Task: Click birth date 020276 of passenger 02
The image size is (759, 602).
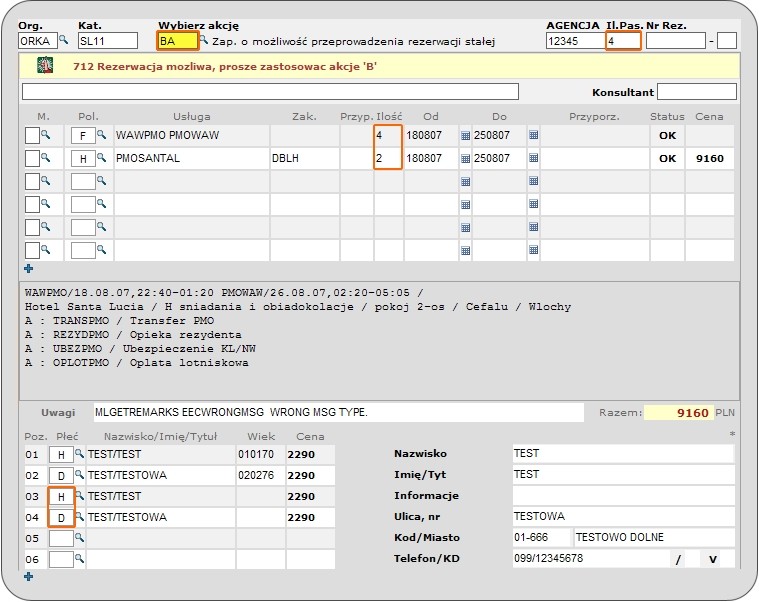Action: tap(256, 475)
